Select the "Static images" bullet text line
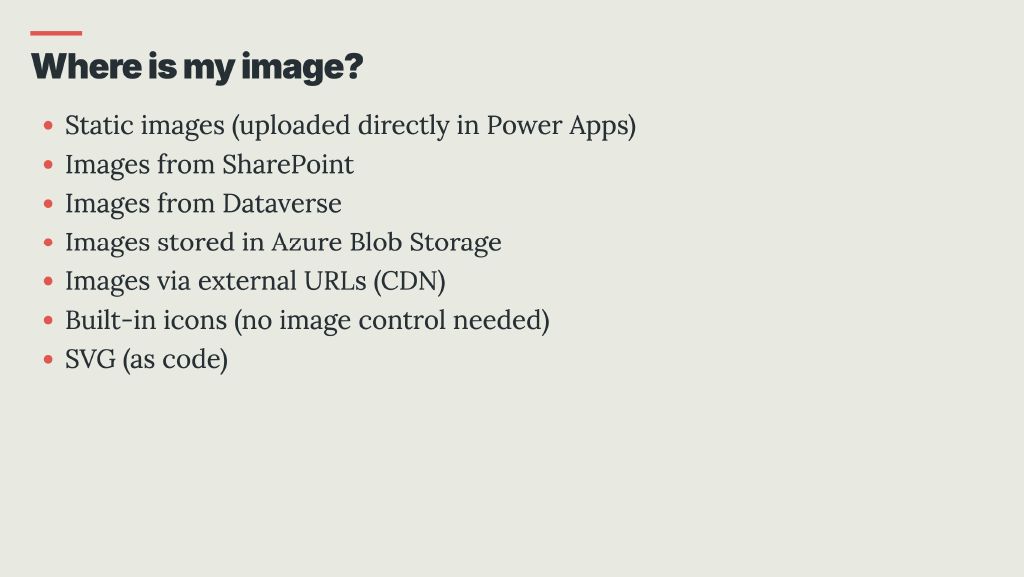Screen dimensions: 1024x577 point(350,126)
